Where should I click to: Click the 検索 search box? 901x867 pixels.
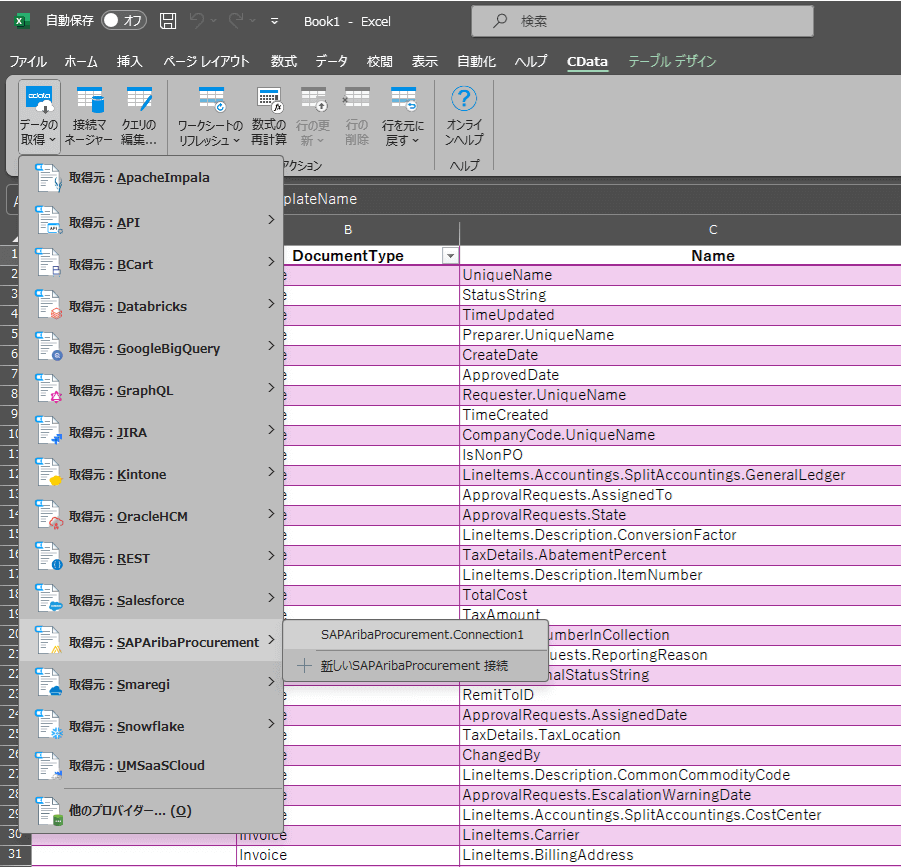(642, 21)
